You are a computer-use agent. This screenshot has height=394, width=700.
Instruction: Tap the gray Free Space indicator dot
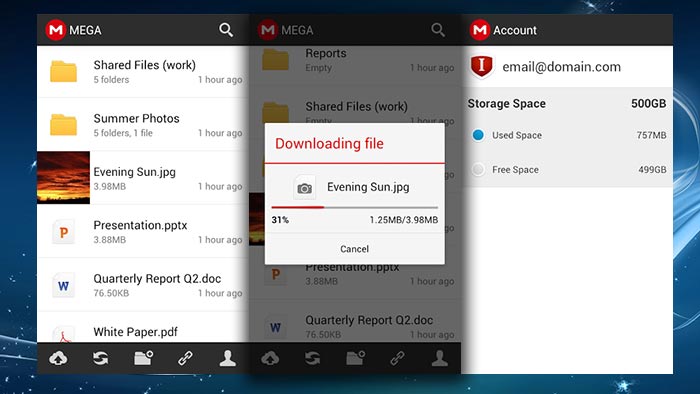point(478,170)
